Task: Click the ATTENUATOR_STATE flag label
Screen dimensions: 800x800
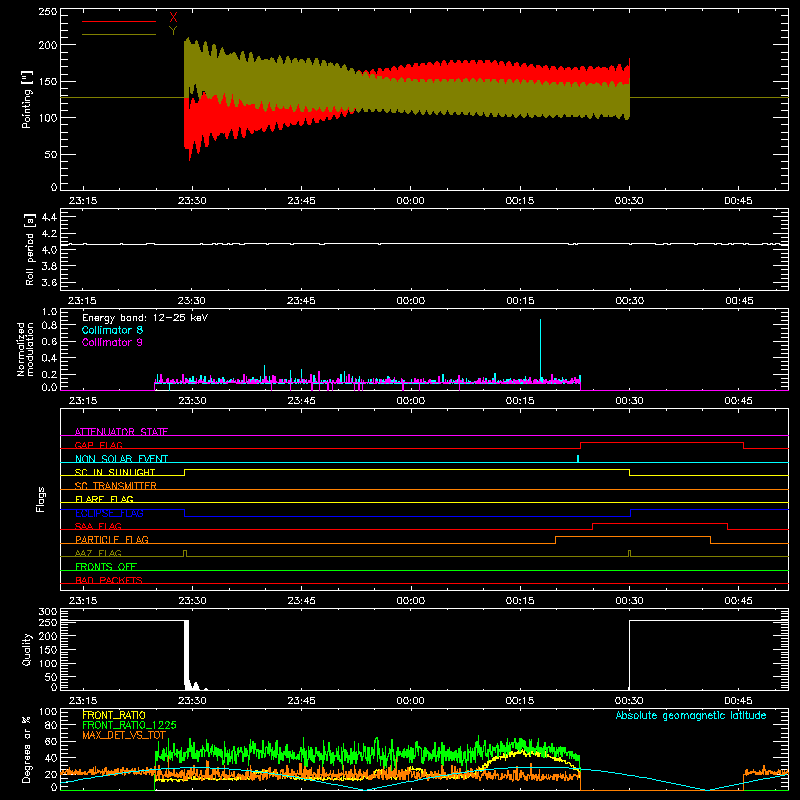Action: tap(121, 432)
